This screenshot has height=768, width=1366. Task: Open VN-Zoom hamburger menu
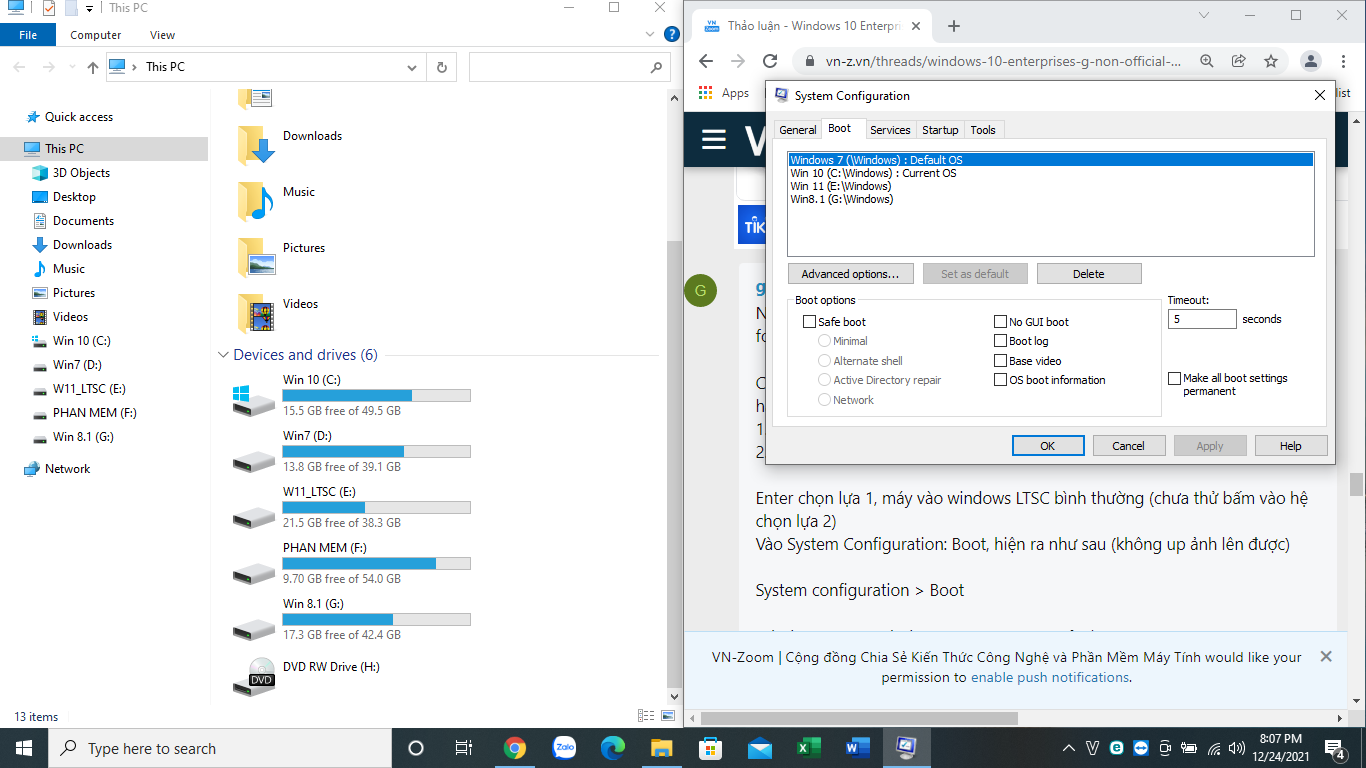point(714,139)
